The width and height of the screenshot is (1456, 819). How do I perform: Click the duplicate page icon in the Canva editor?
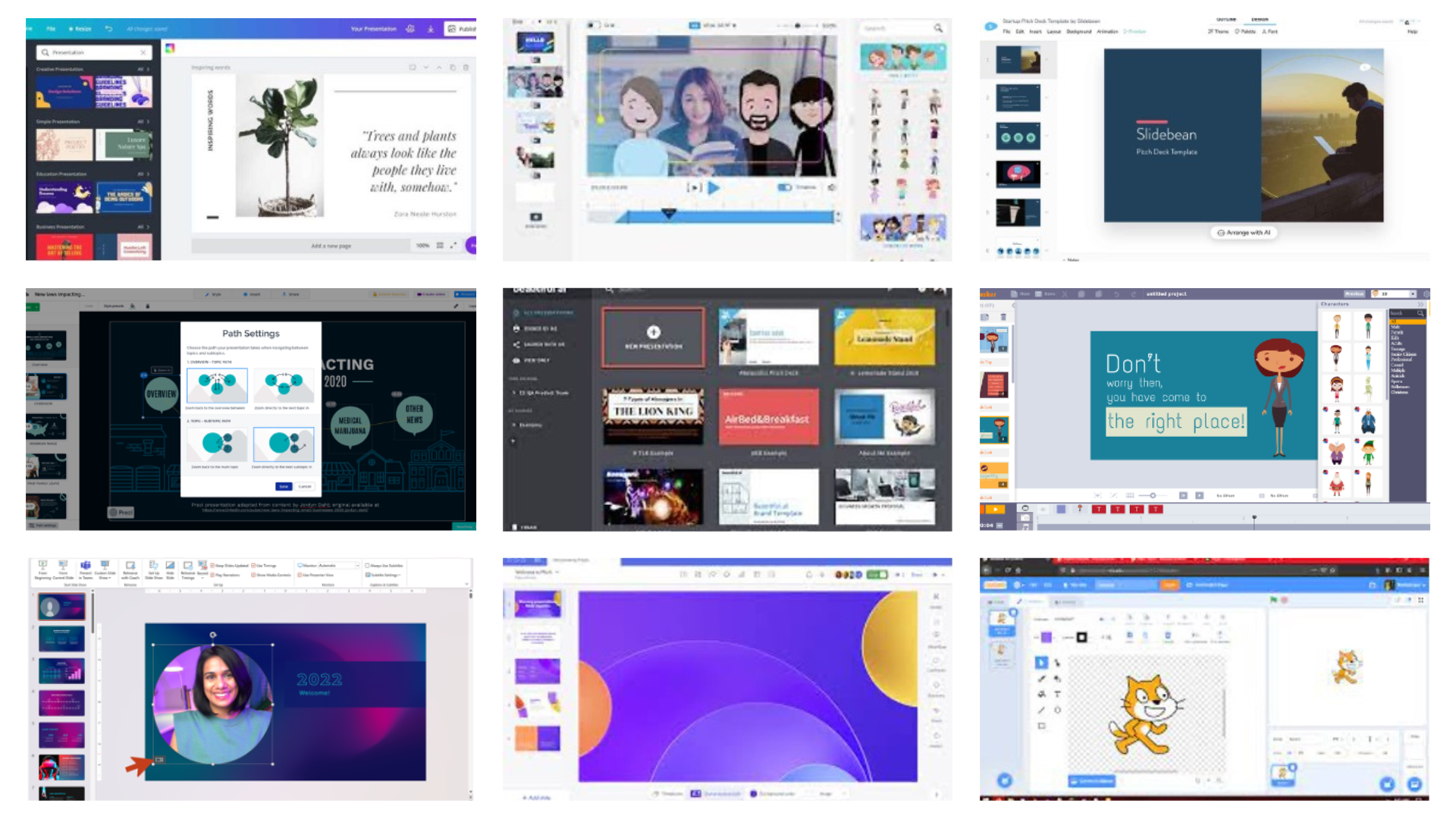click(453, 67)
